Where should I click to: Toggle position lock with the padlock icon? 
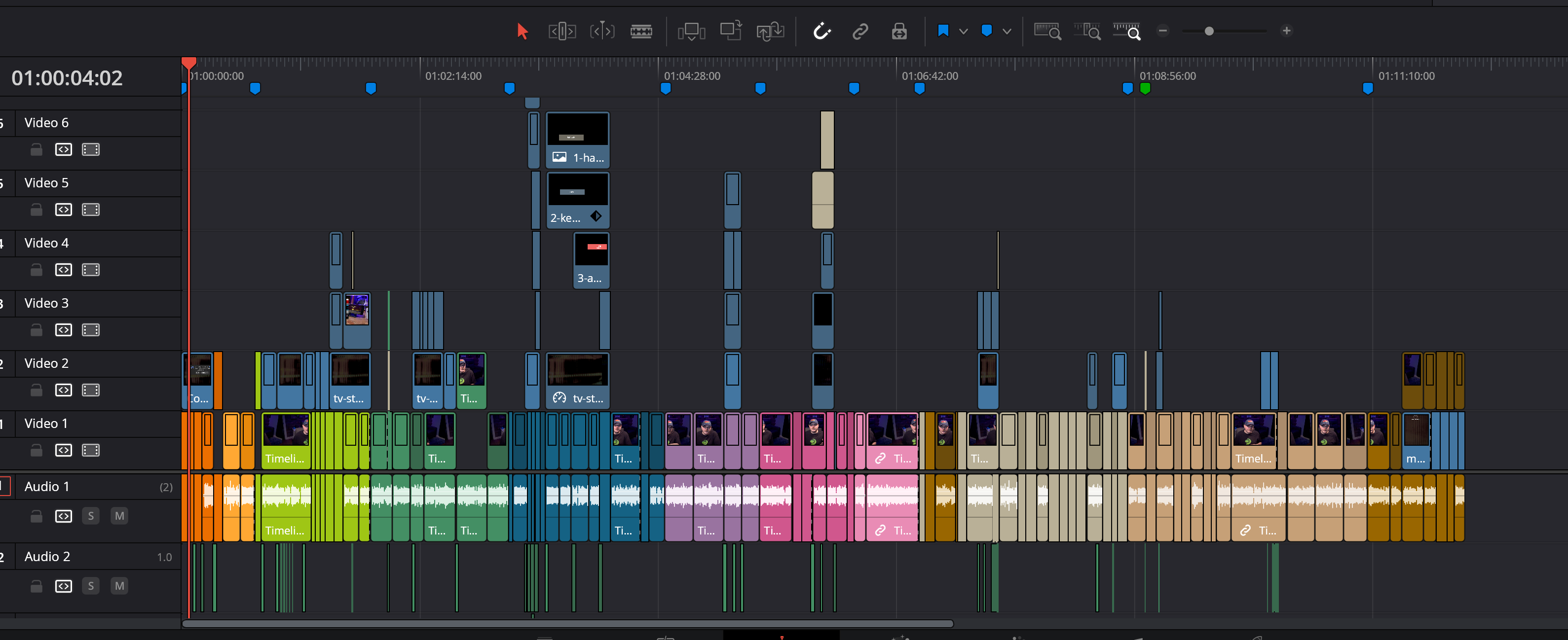coord(899,31)
